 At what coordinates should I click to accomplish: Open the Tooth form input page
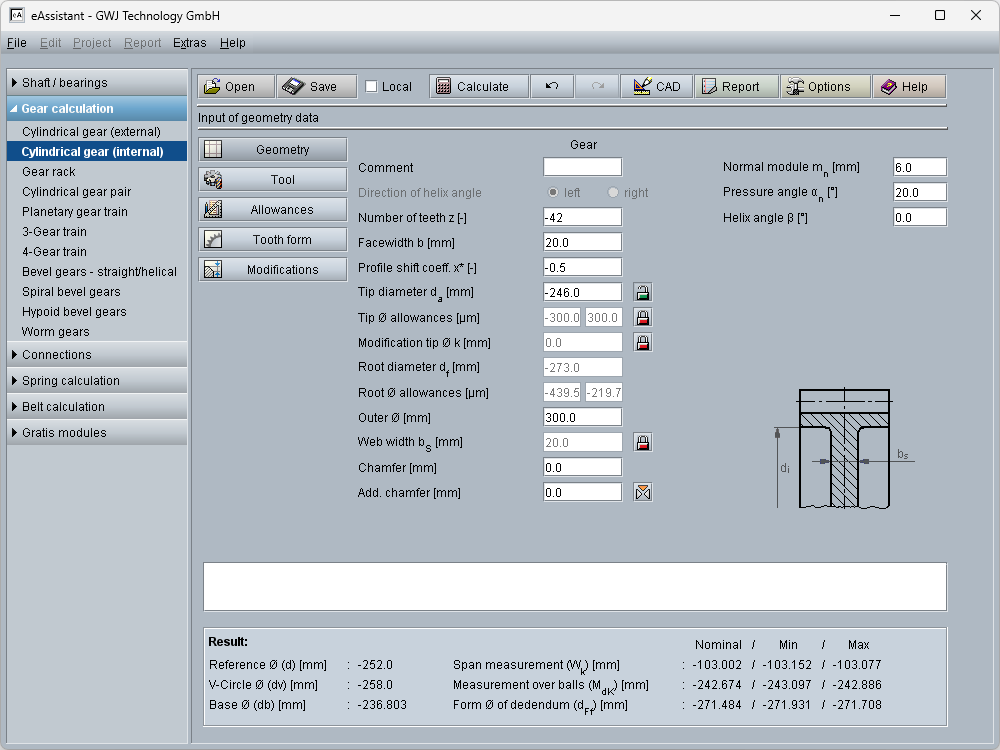pos(273,240)
